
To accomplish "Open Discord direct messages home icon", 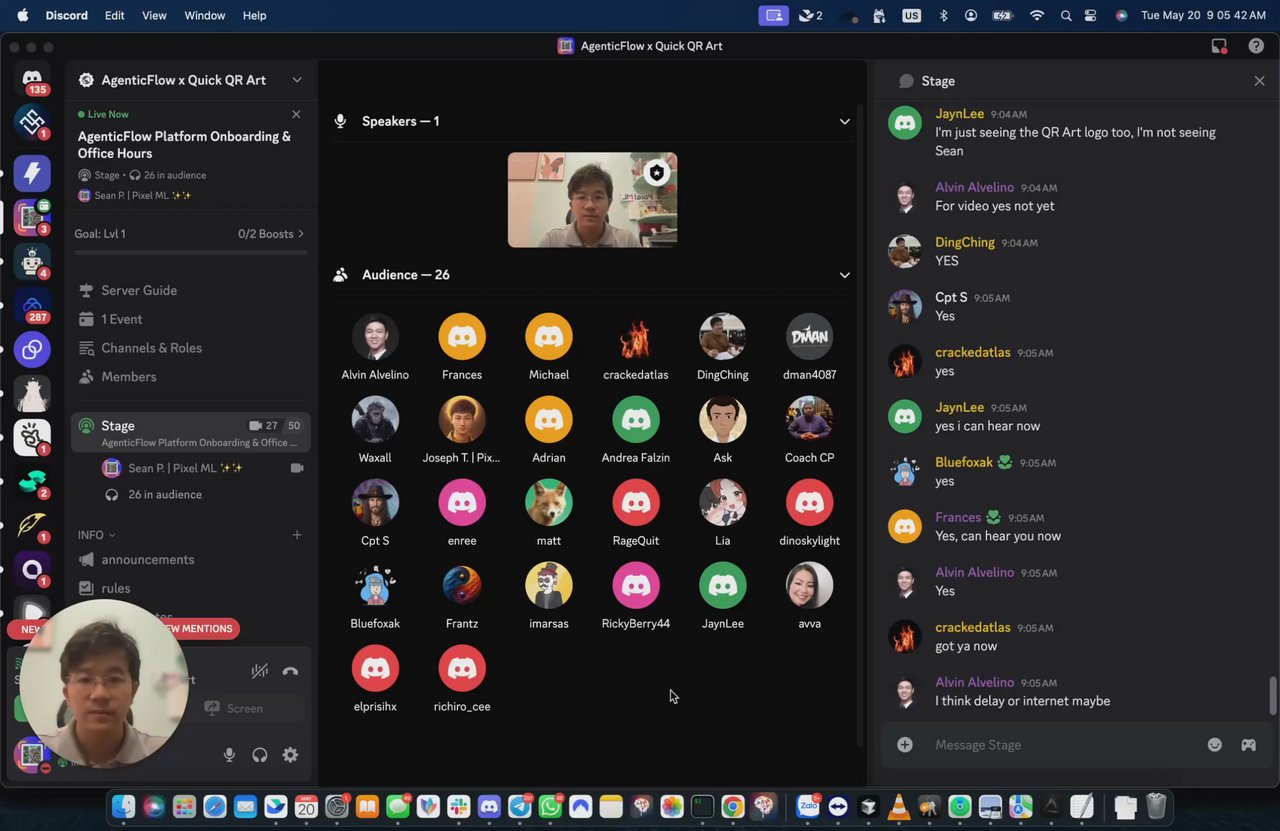I will coord(32,79).
